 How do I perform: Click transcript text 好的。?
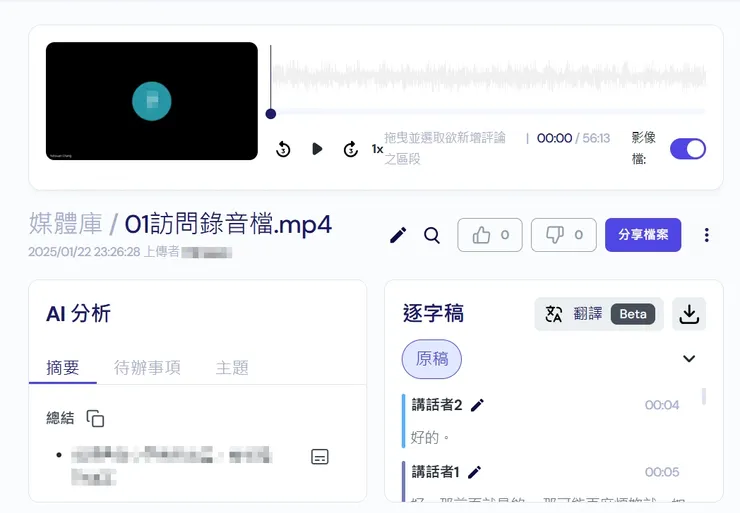(429, 437)
